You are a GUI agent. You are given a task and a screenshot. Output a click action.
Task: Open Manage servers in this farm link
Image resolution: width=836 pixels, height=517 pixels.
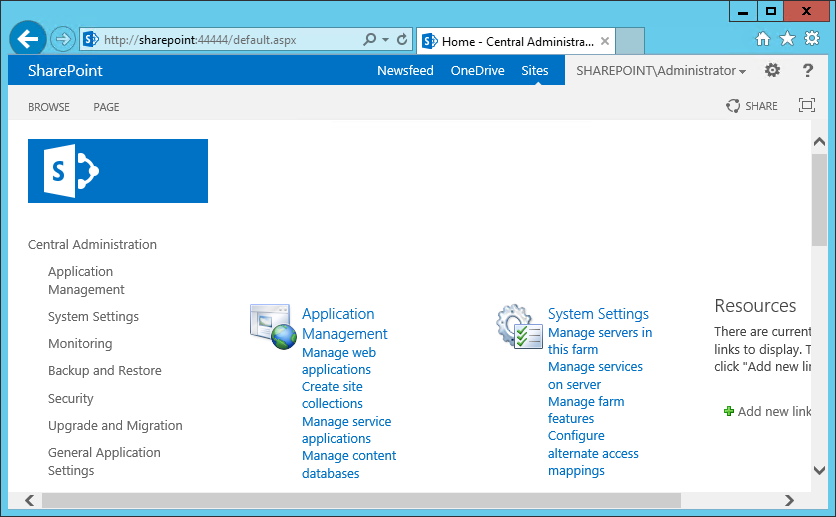(600, 341)
